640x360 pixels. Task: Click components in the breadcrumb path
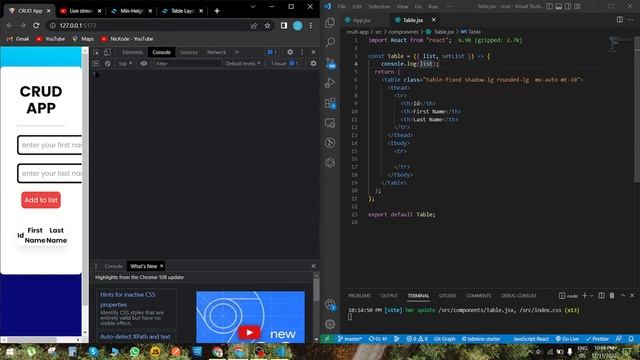[x=403, y=31]
